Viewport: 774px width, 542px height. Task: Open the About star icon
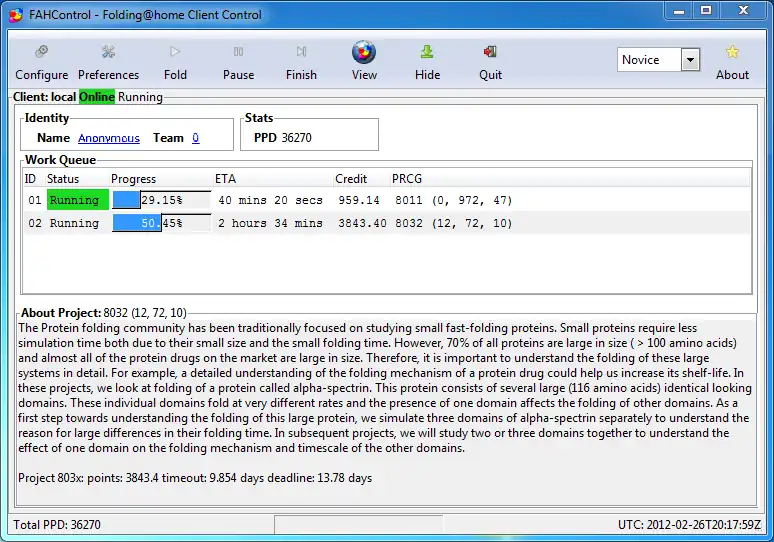[732, 52]
